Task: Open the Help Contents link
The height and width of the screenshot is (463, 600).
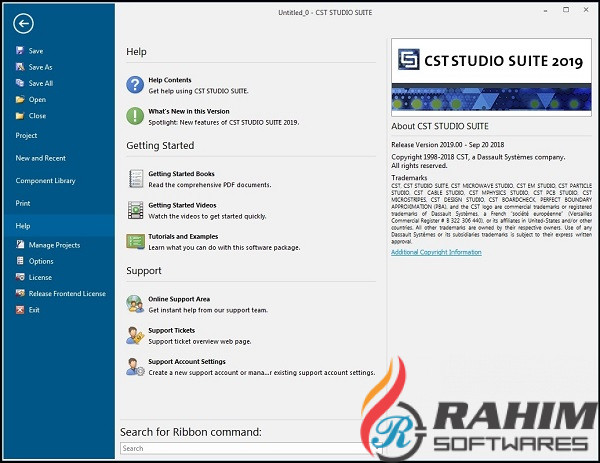Action: pyautogui.click(x=170, y=80)
